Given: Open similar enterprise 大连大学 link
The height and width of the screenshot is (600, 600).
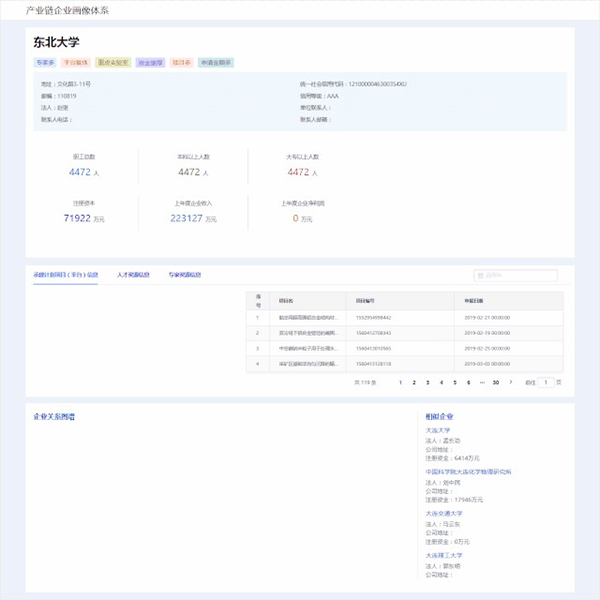Looking at the screenshot, I should 438,430.
